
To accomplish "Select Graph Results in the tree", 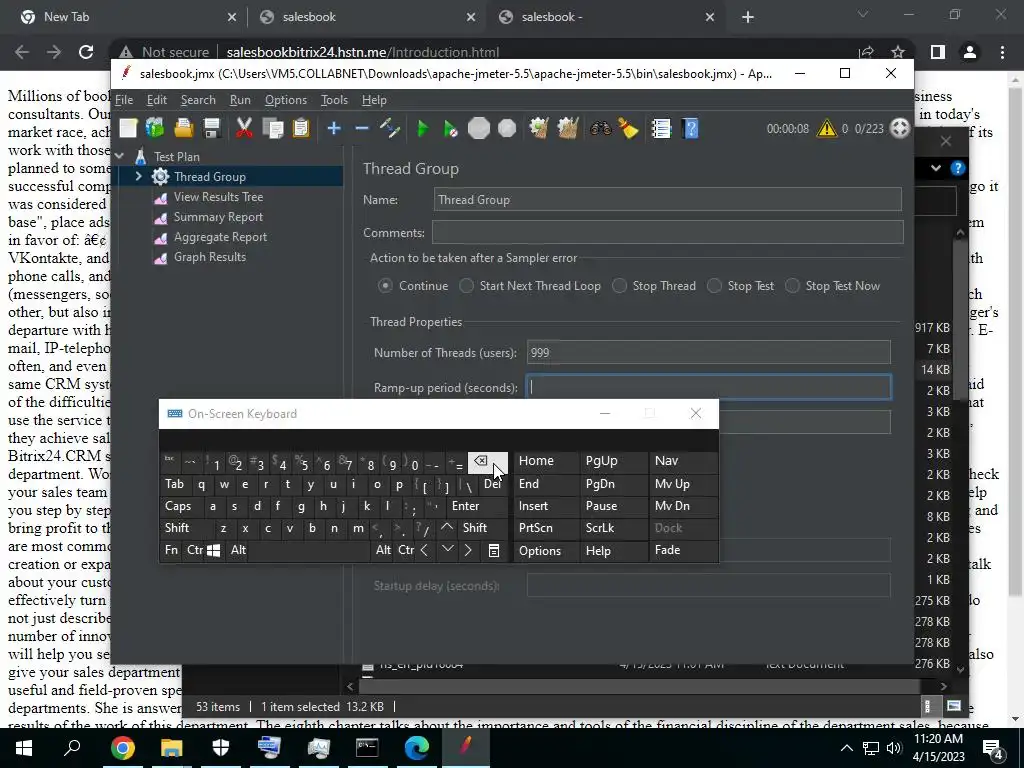I will point(210,257).
